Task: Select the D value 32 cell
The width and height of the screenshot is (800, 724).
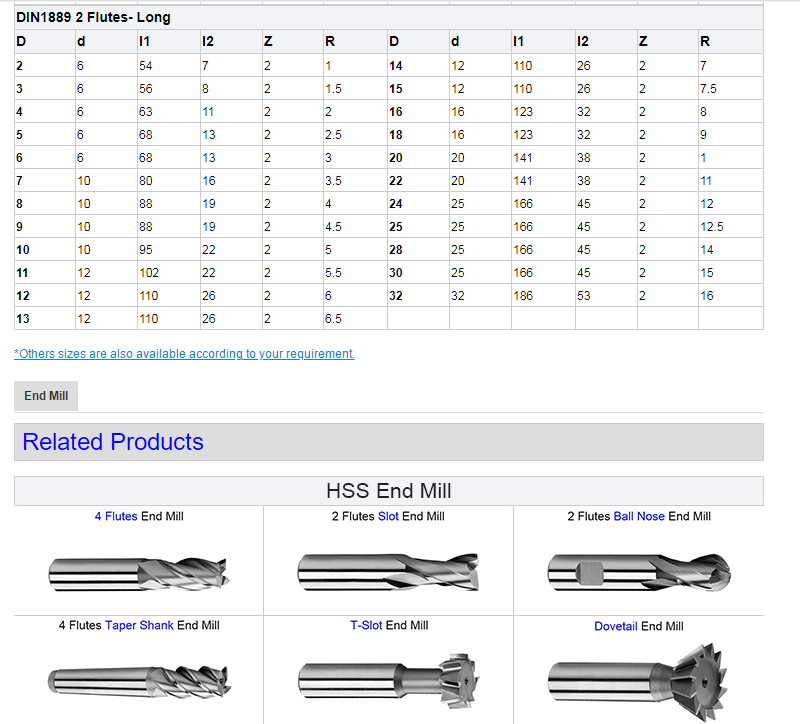Action: click(x=418, y=295)
